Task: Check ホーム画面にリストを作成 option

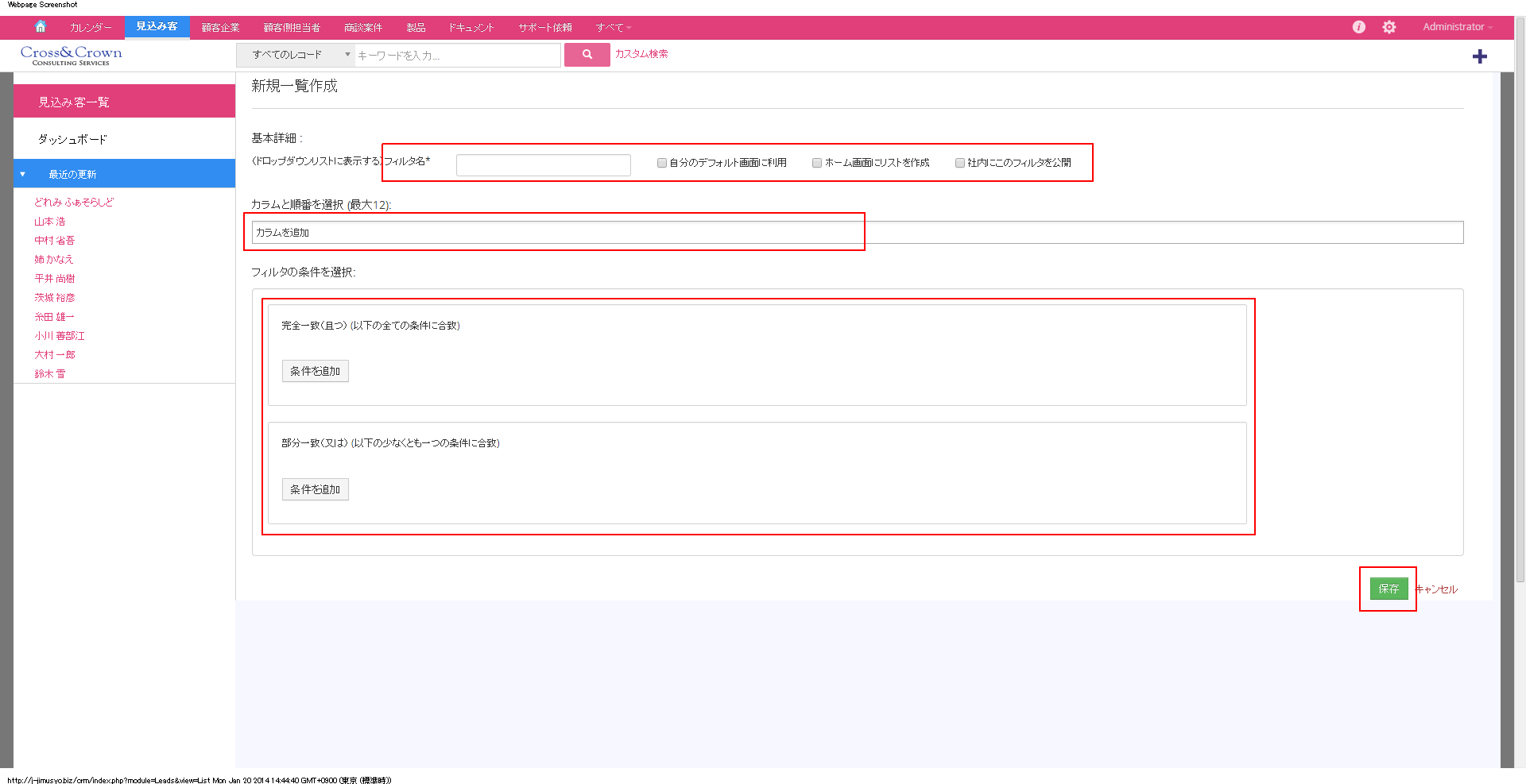Action: tap(816, 163)
